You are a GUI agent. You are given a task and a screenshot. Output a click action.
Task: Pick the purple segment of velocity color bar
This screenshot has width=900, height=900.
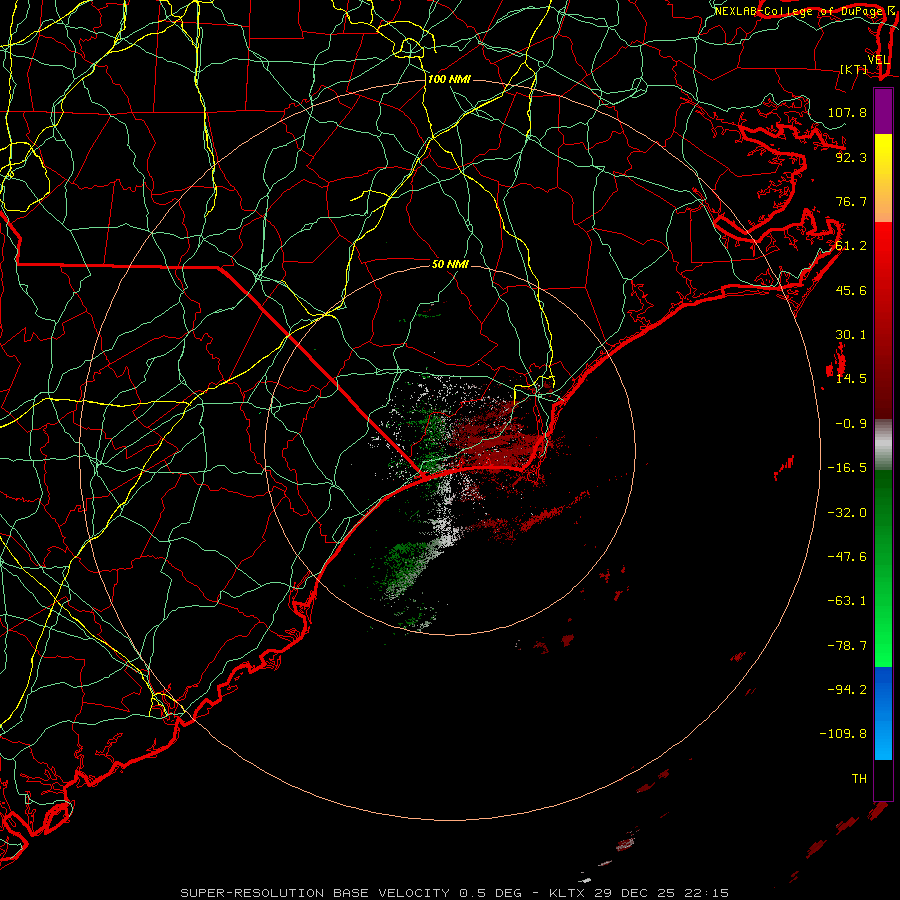click(x=883, y=111)
